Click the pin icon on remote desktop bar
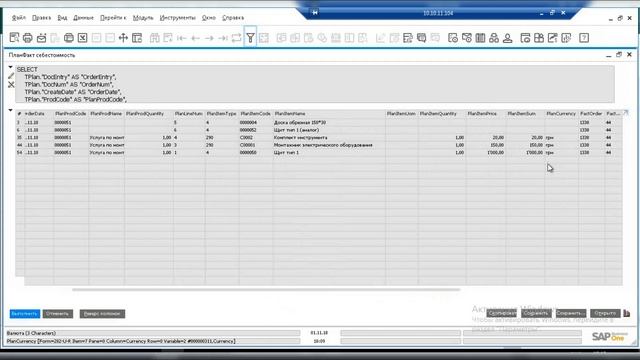Viewport: 640px width, 360px height. click(315, 13)
